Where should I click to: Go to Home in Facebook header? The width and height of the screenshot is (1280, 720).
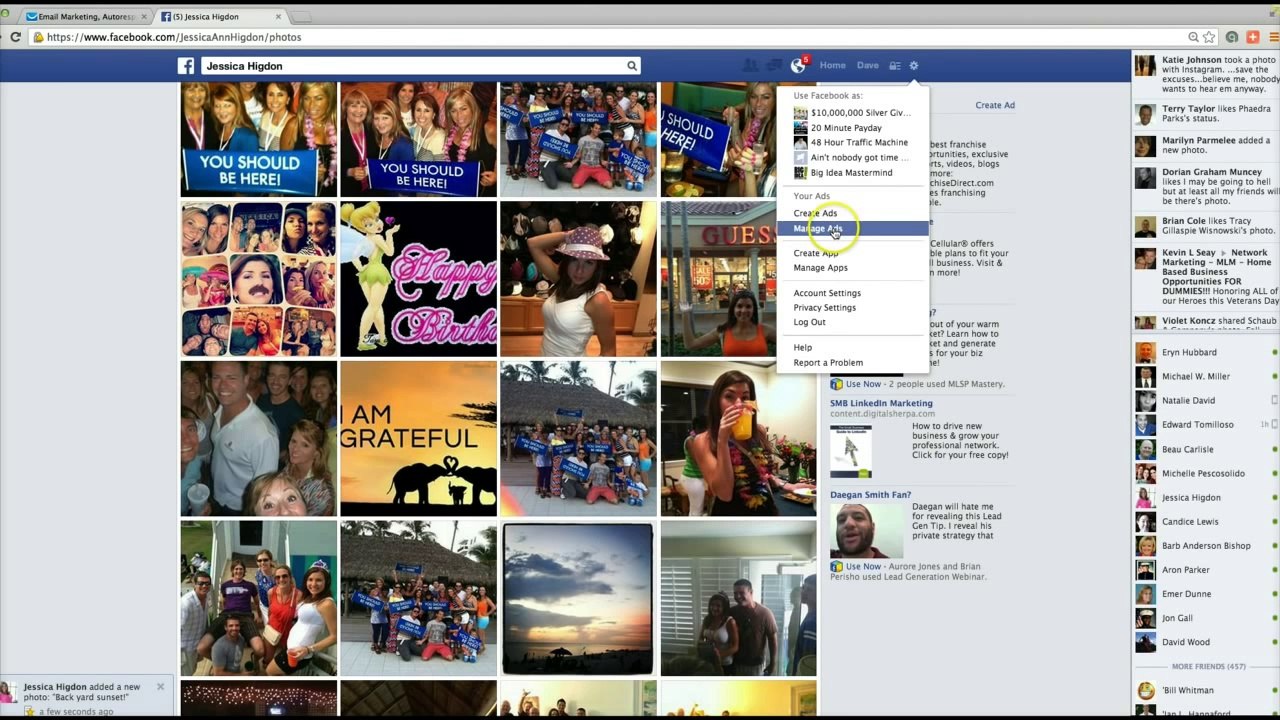[832, 66]
